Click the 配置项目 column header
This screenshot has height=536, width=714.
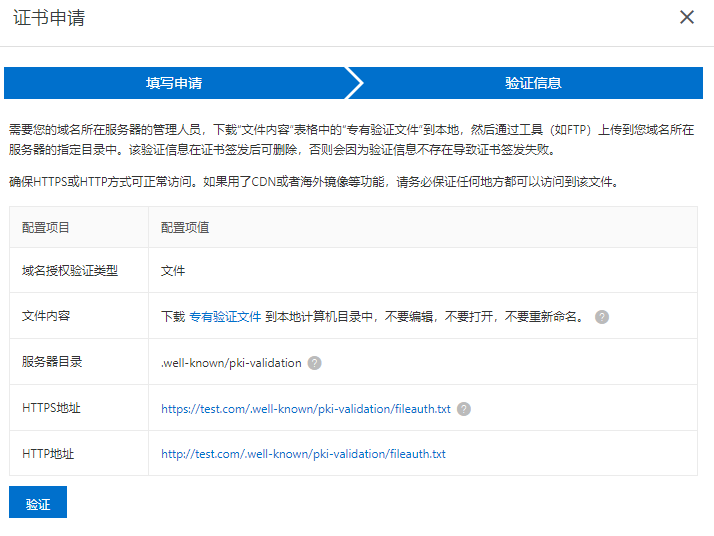46,227
